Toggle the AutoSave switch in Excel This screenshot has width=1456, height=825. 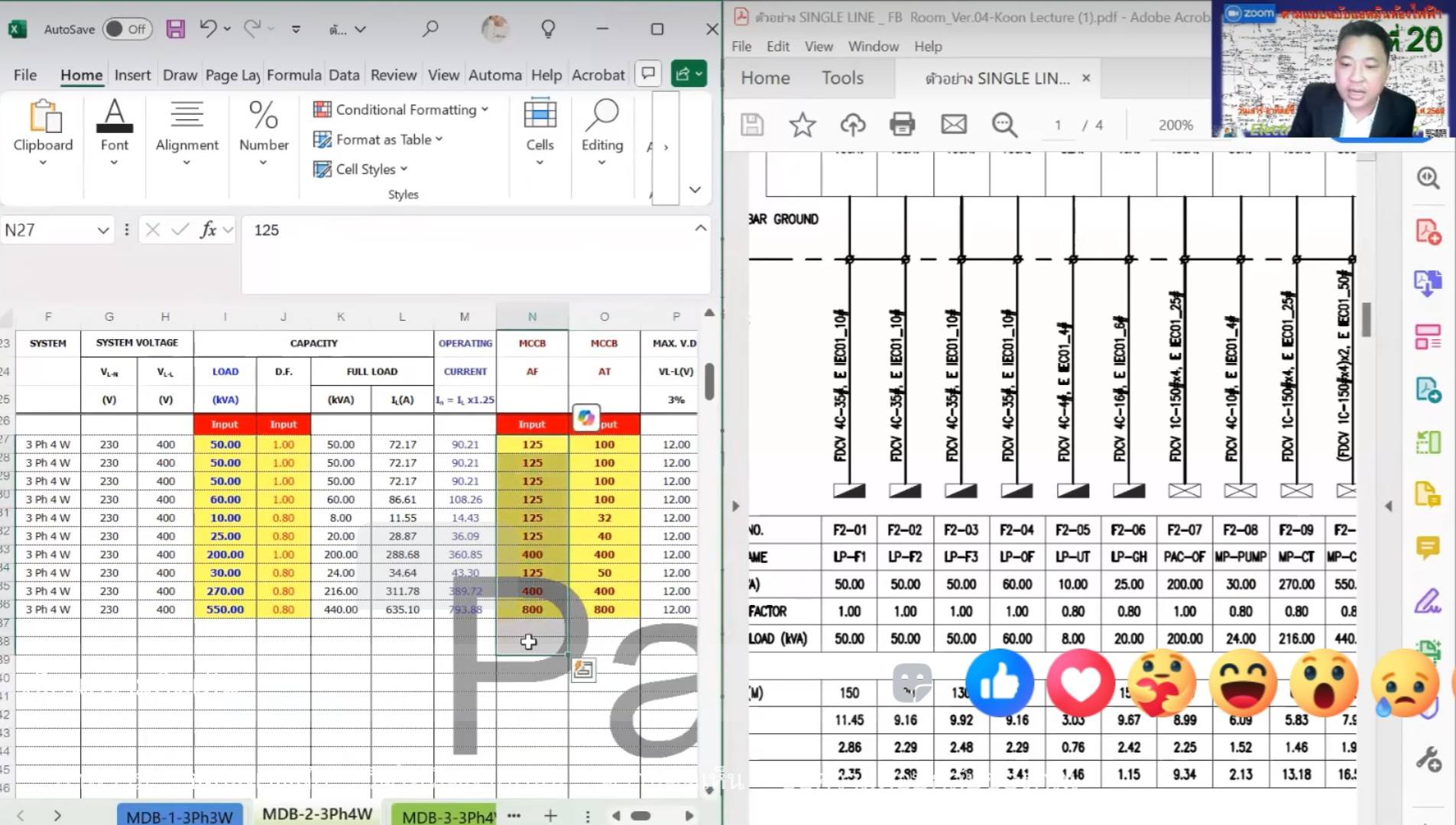click(127, 29)
